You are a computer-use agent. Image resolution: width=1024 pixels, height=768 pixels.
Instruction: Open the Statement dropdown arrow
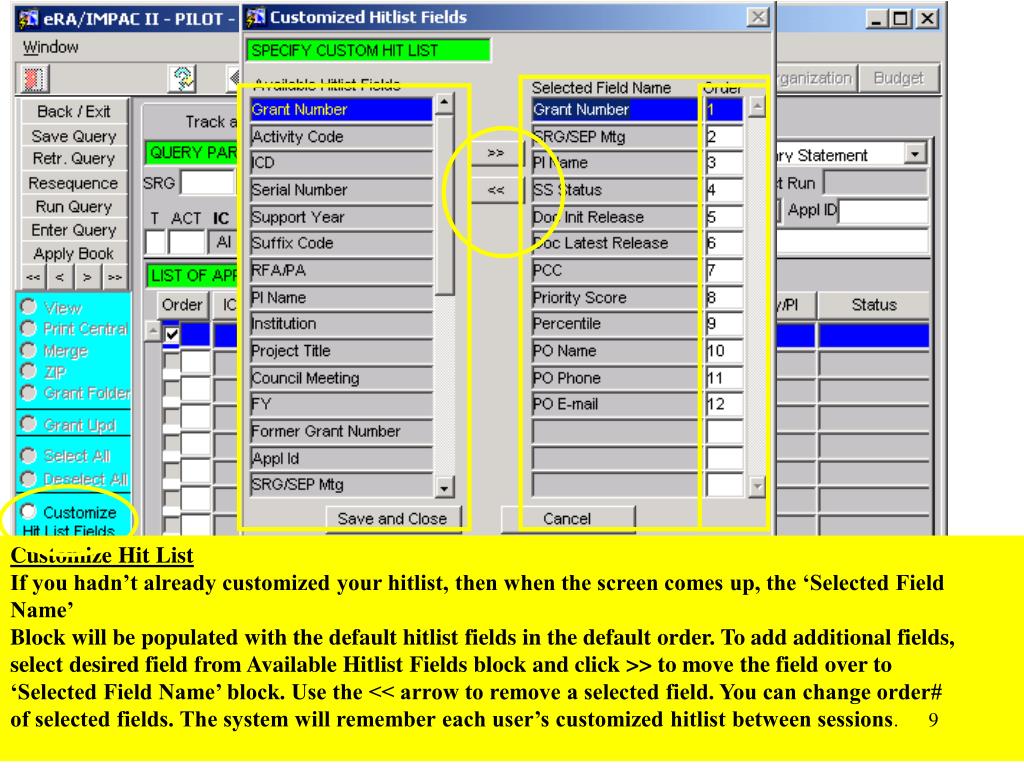coord(916,155)
